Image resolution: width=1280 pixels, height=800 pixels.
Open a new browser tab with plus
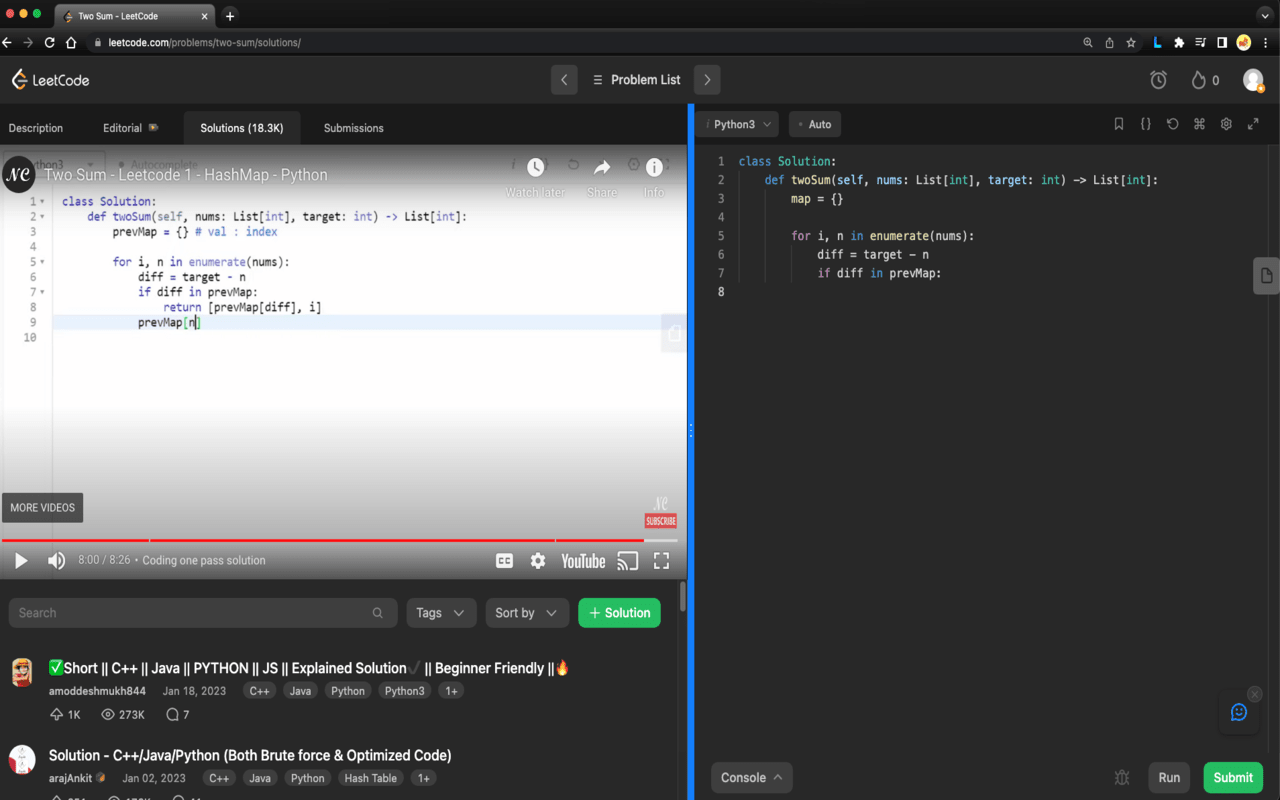[230, 16]
